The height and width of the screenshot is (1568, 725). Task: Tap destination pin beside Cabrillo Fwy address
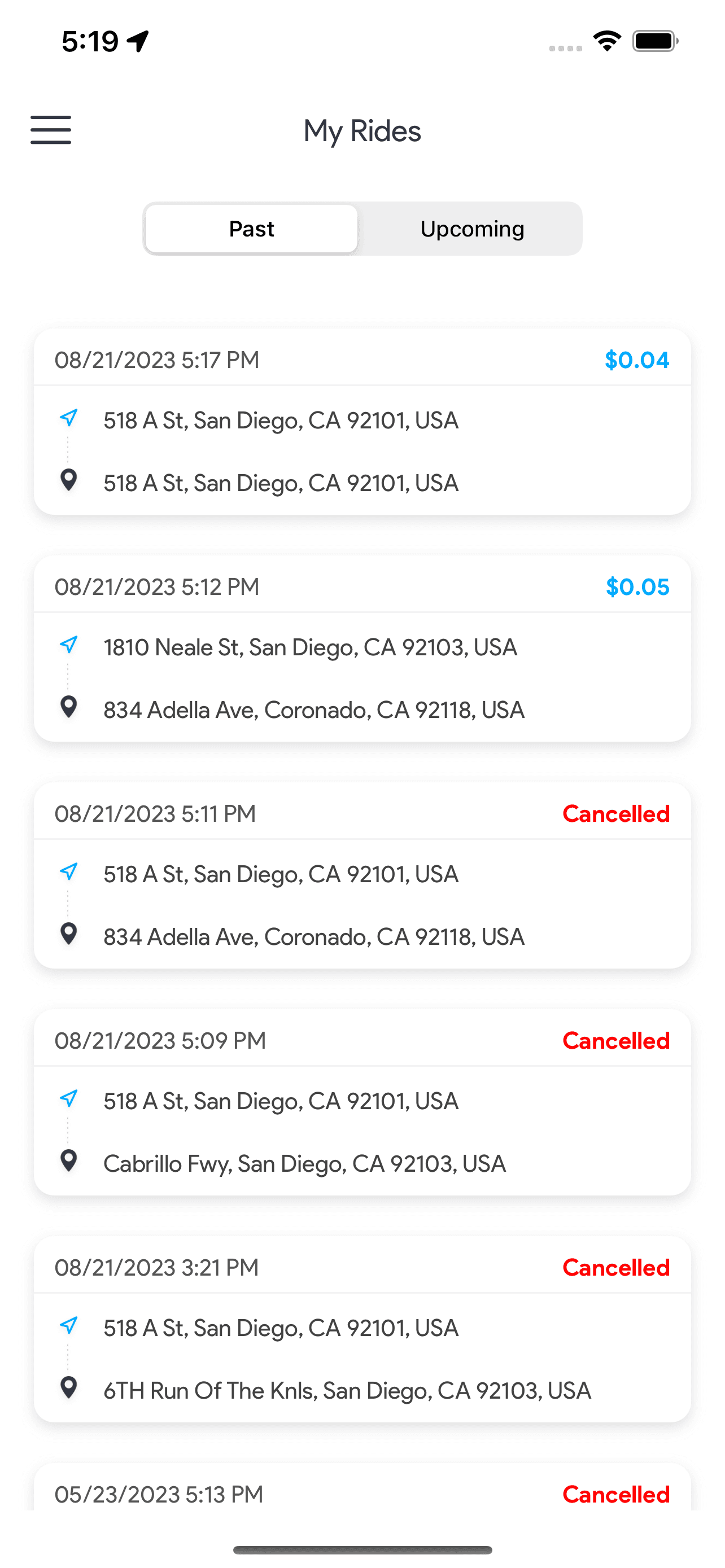pyautogui.click(x=69, y=1161)
